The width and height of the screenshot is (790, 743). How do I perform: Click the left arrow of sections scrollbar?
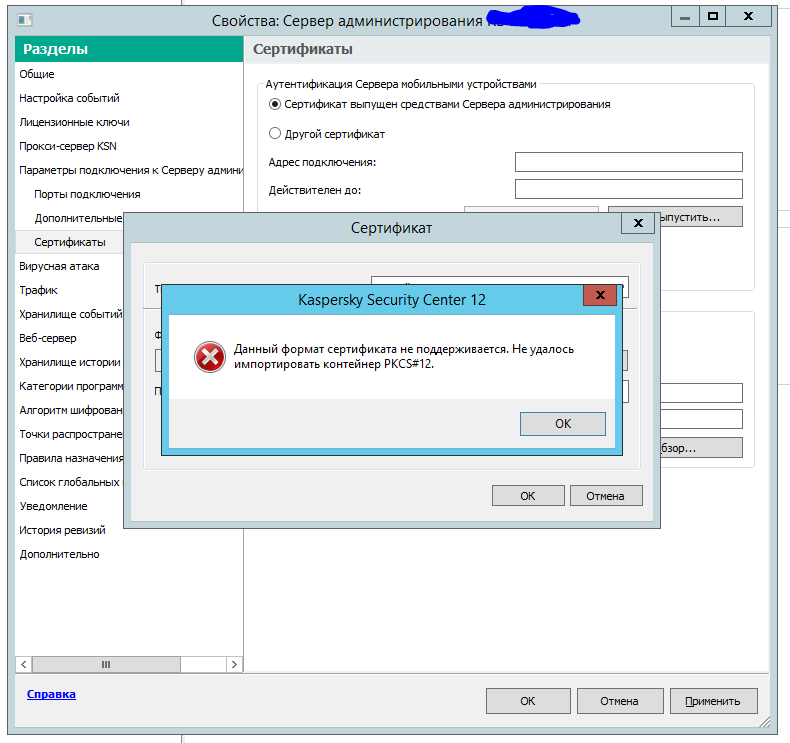23,664
